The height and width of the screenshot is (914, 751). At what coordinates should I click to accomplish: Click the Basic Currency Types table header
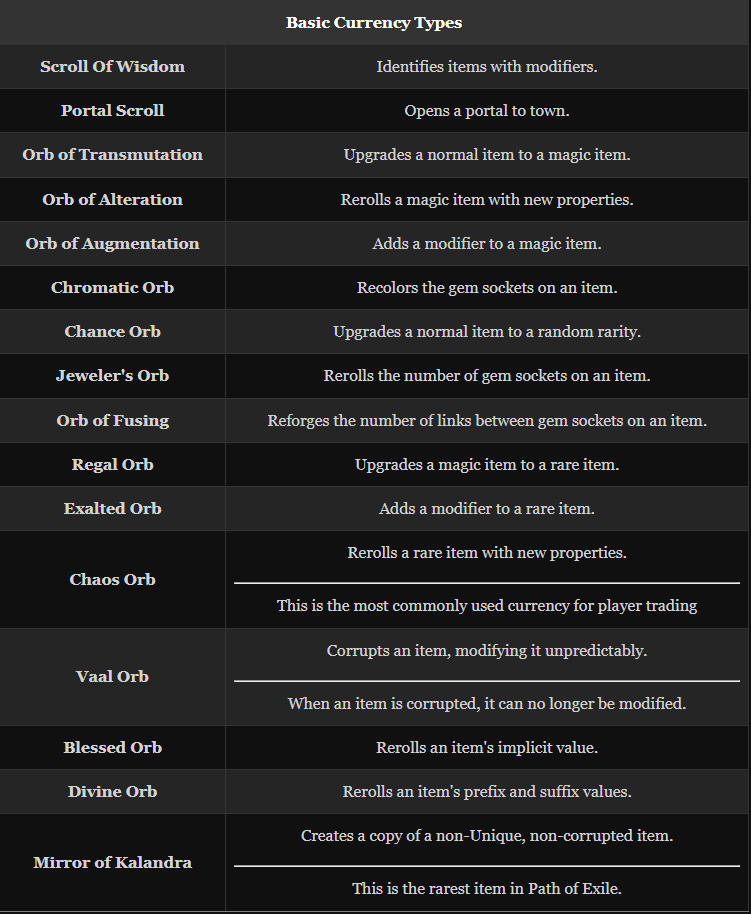(374, 22)
